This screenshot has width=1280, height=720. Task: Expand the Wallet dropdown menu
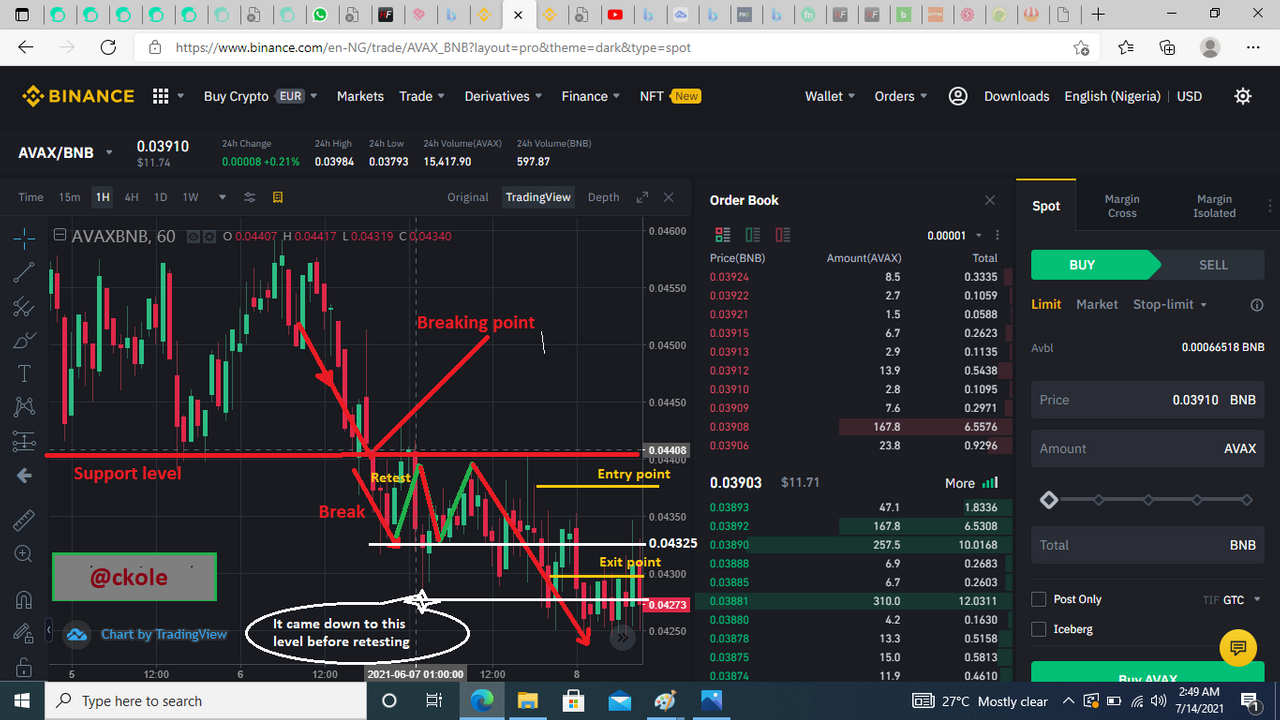coord(830,96)
